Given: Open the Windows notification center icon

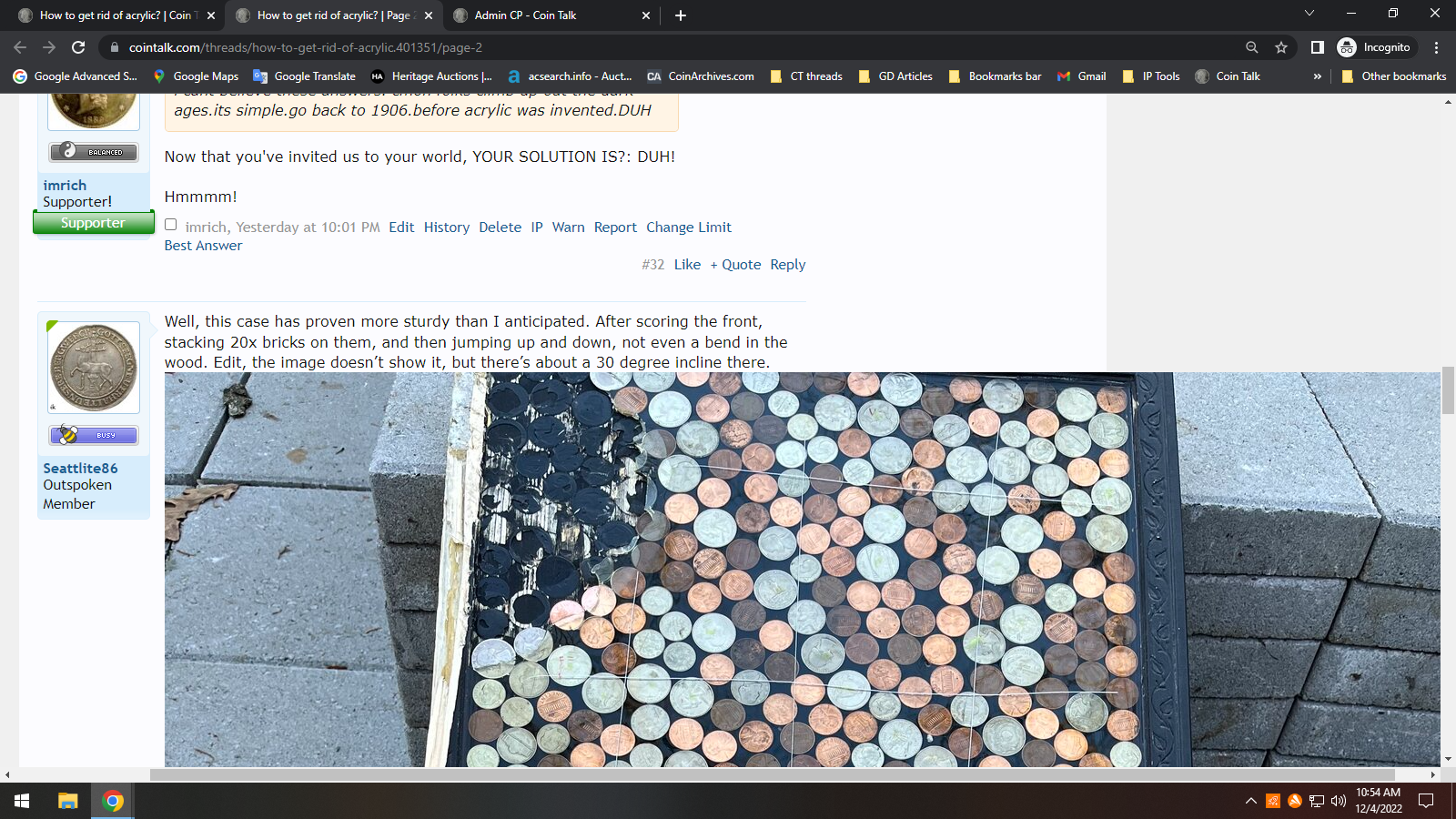Looking at the screenshot, I should [1426, 801].
